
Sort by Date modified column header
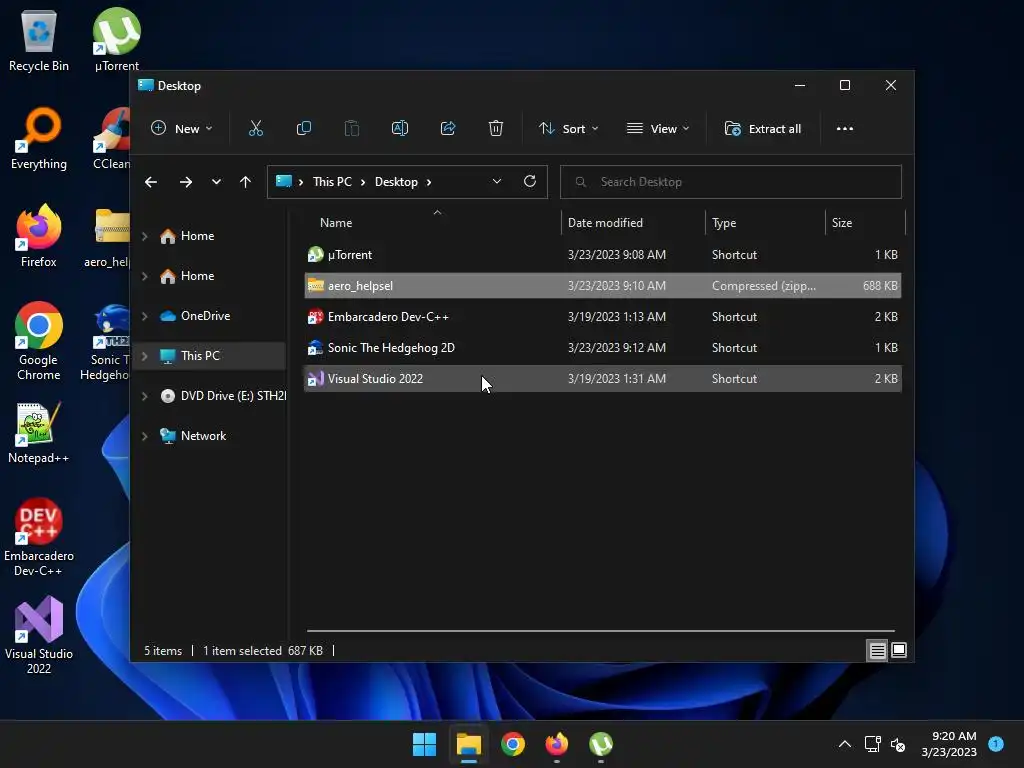[633, 223]
